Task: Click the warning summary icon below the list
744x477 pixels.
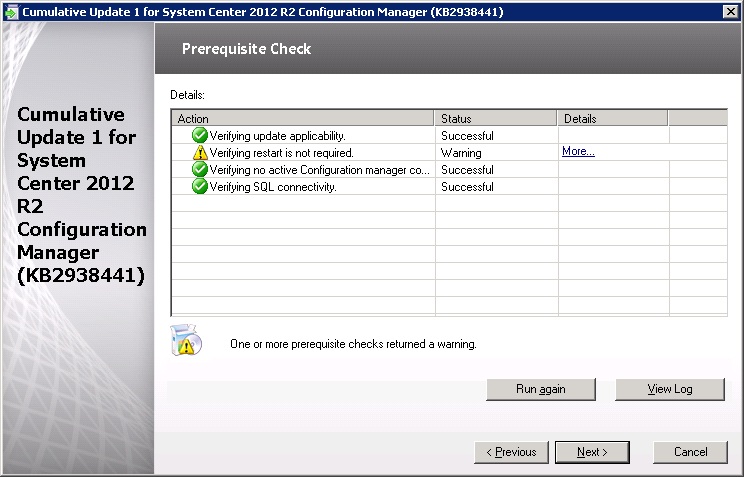Action: pos(187,341)
